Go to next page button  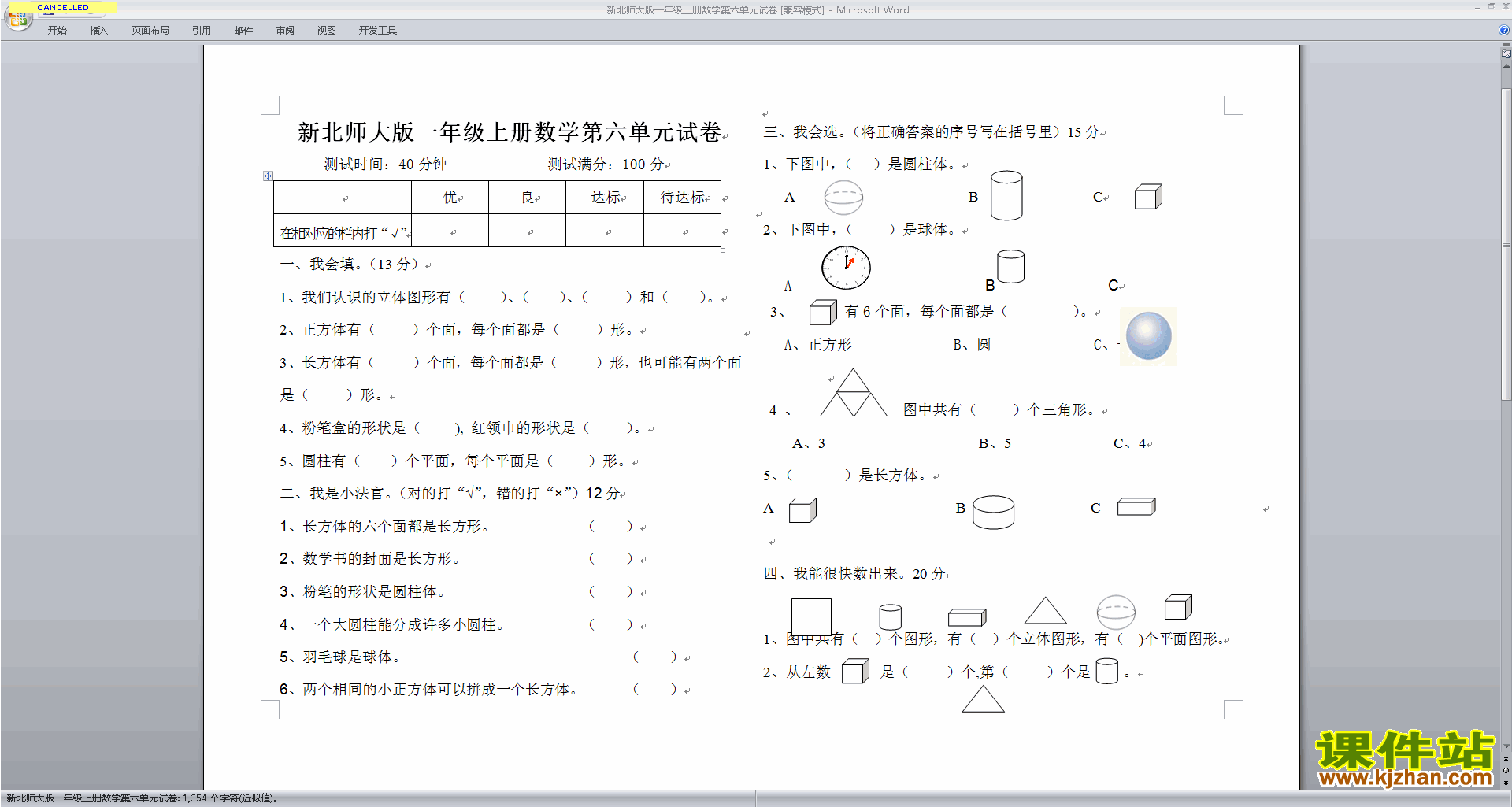pyautogui.click(x=1506, y=783)
